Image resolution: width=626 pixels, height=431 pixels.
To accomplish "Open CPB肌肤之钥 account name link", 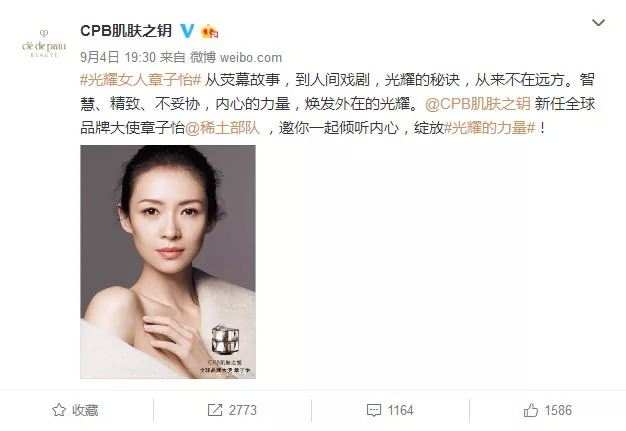I will 126,31.
